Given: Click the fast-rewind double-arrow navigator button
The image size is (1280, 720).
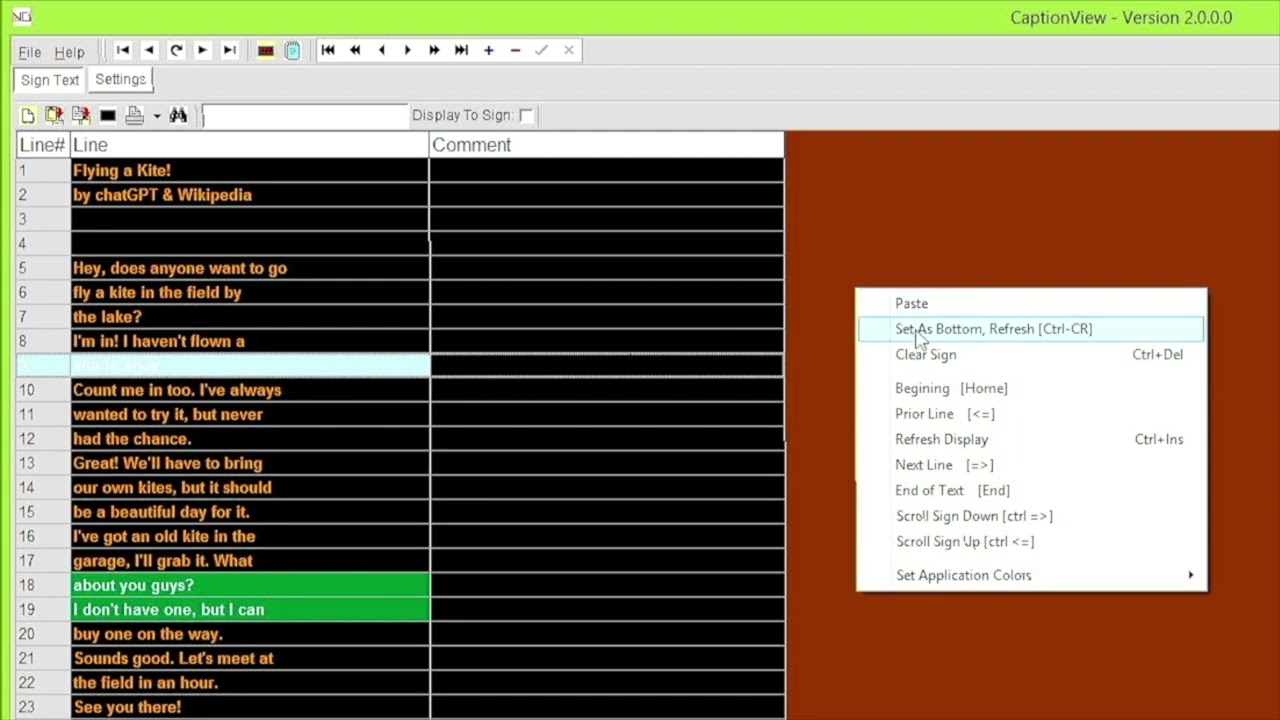Looking at the screenshot, I should coord(355,50).
